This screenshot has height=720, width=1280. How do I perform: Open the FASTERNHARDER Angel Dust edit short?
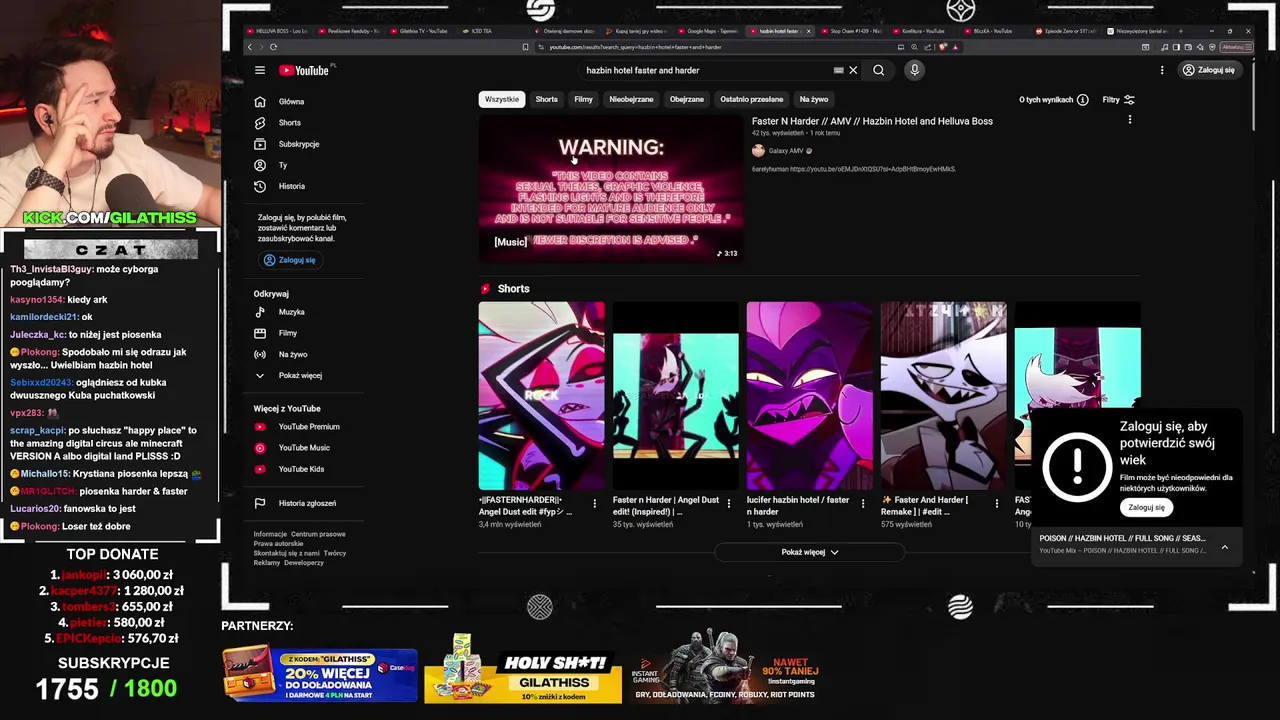(x=541, y=396)
